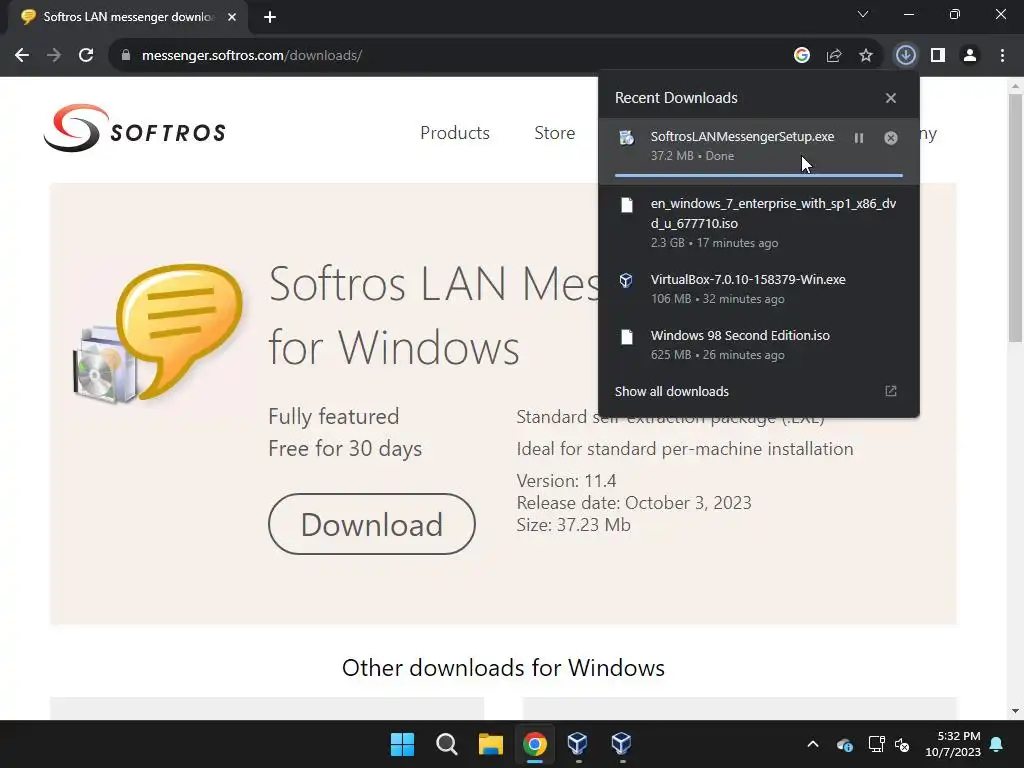Pause the SoftrosLANMessengerSetup.exe download

pos(859,138)
